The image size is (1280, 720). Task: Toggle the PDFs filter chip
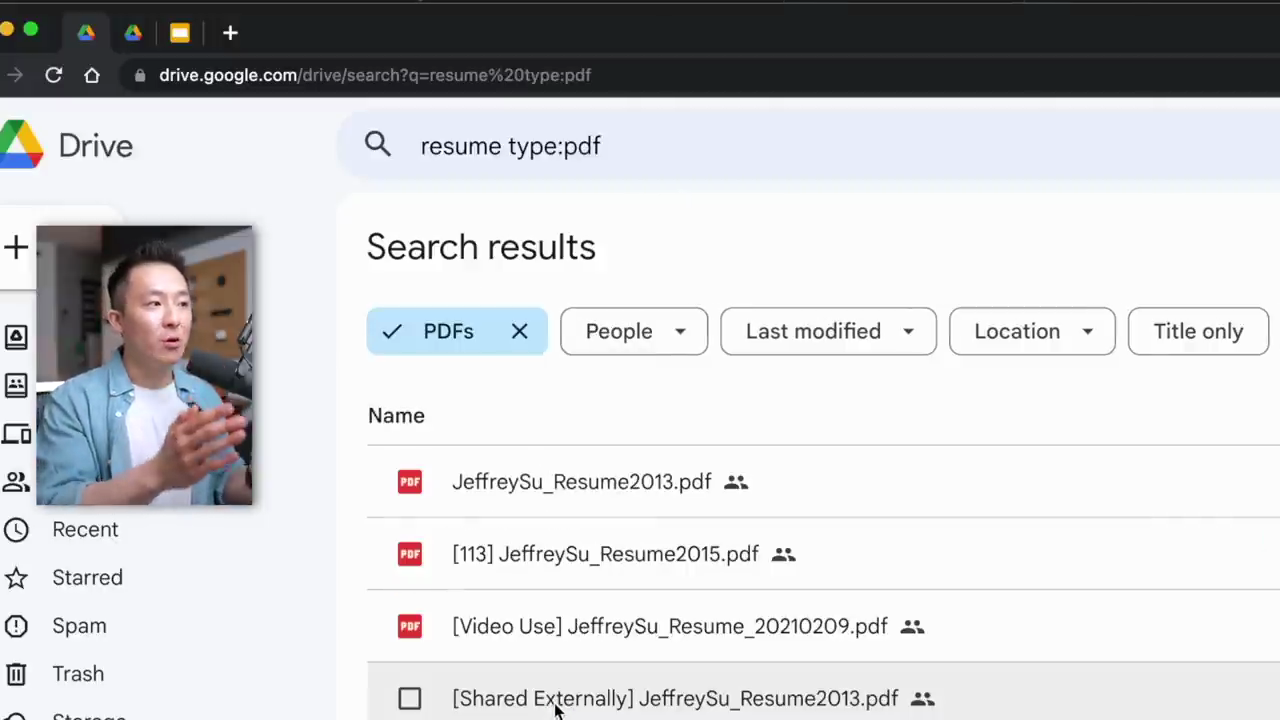(457, 331)
